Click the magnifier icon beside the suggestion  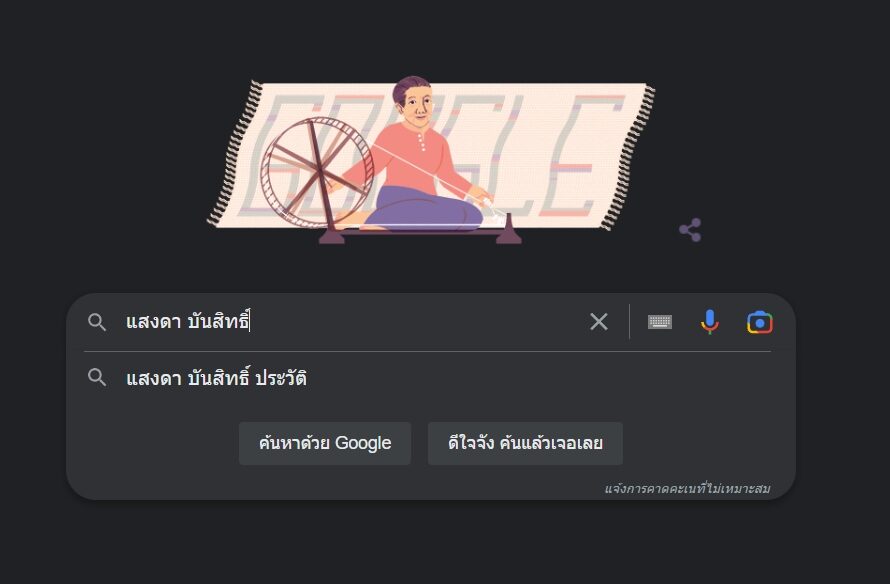coord(97,377)
